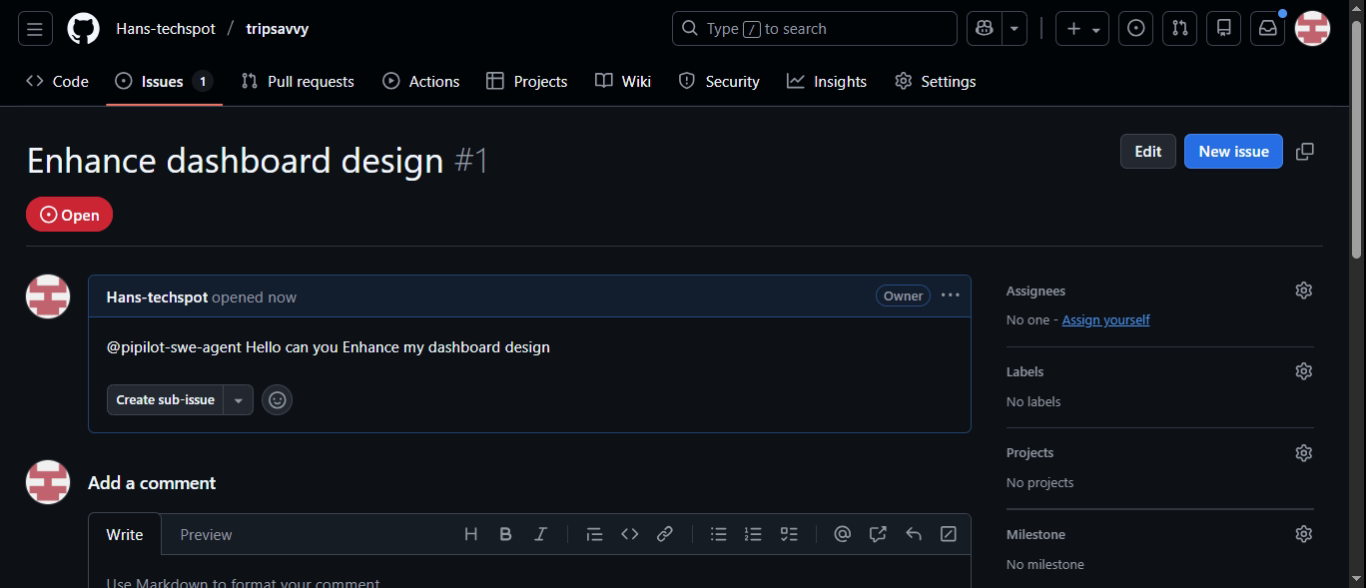Image resolution: width=1366 pixels, height=588 pixels.
Task: Insert a mention with the @ icon
Action: point(842,535)
